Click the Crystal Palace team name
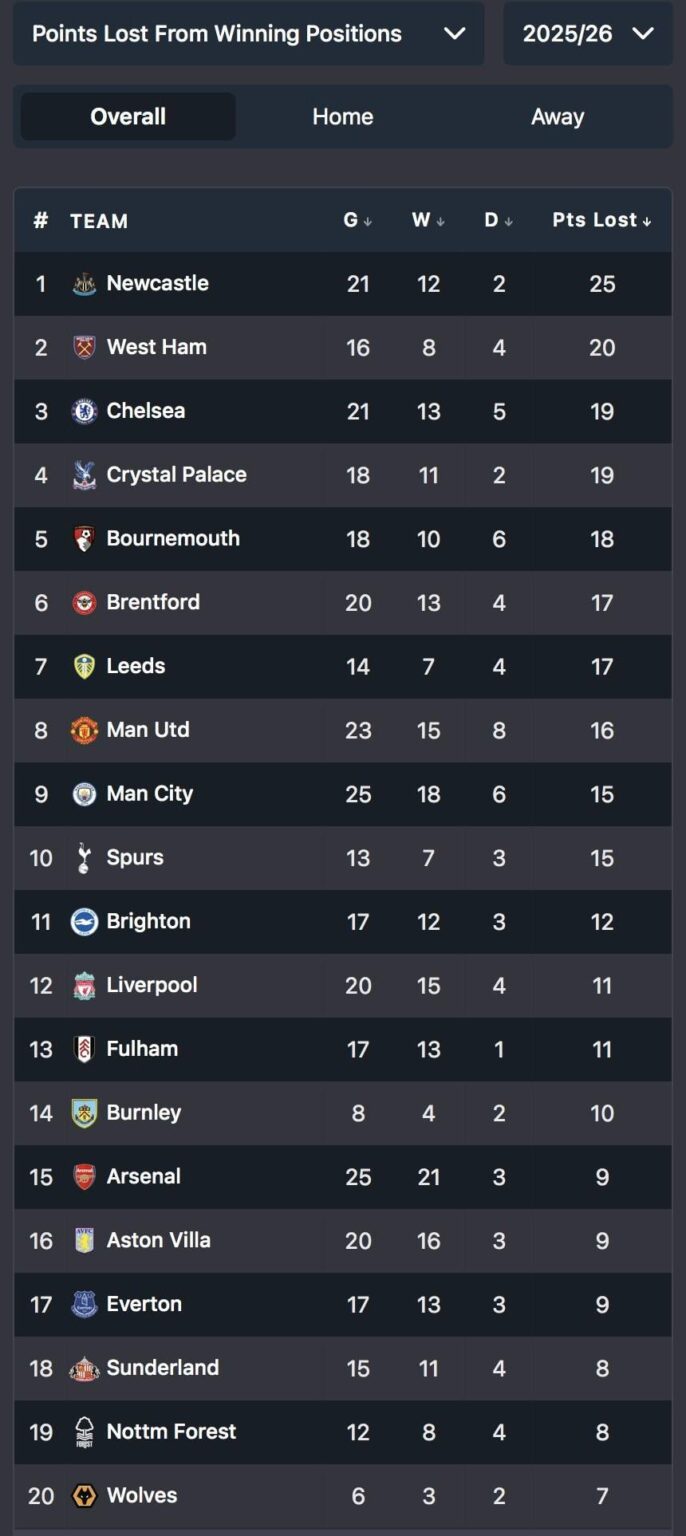Screen dimensions: 686x1536 177,475
